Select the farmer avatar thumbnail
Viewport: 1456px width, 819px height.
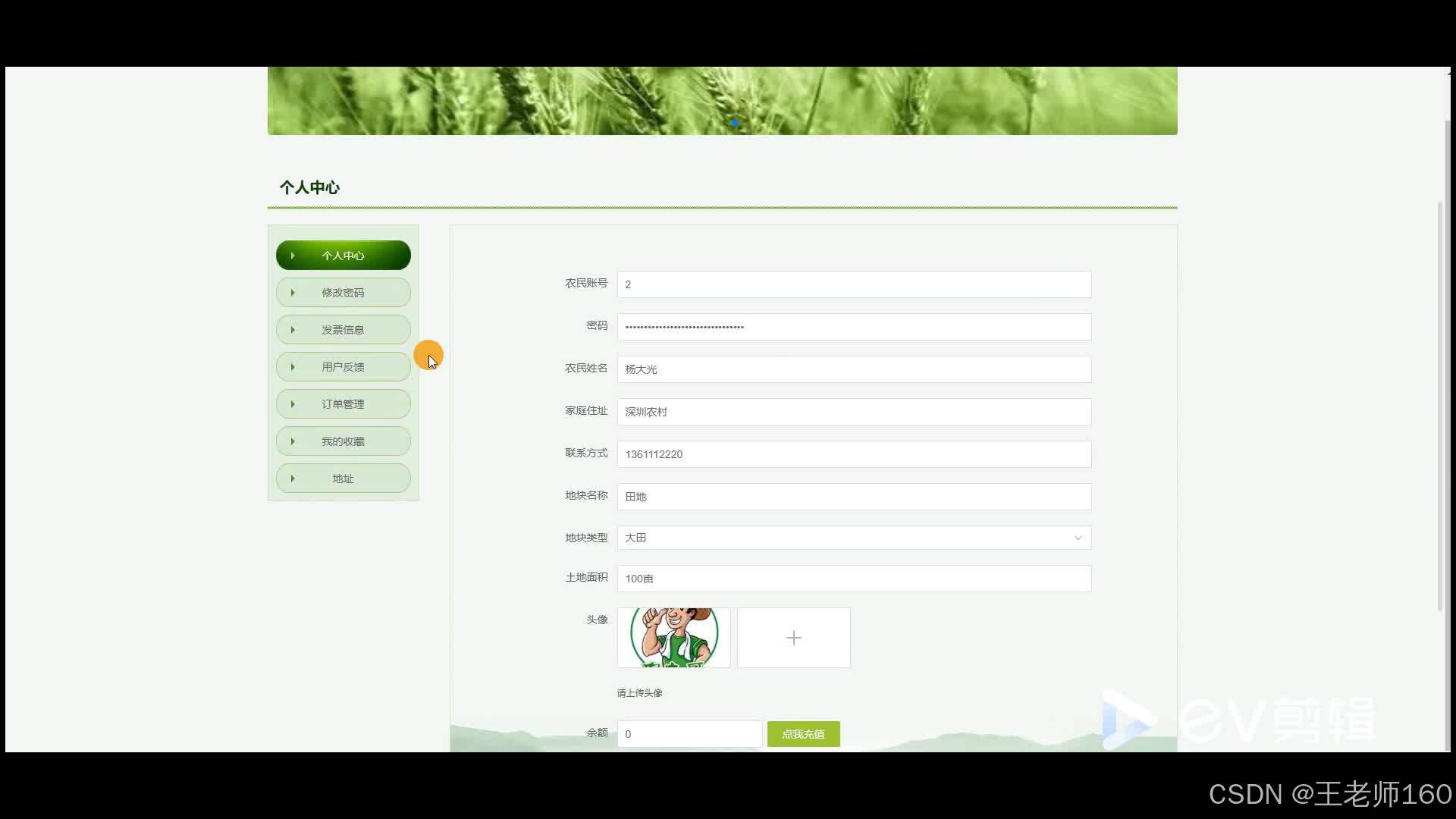pos(673,638)
